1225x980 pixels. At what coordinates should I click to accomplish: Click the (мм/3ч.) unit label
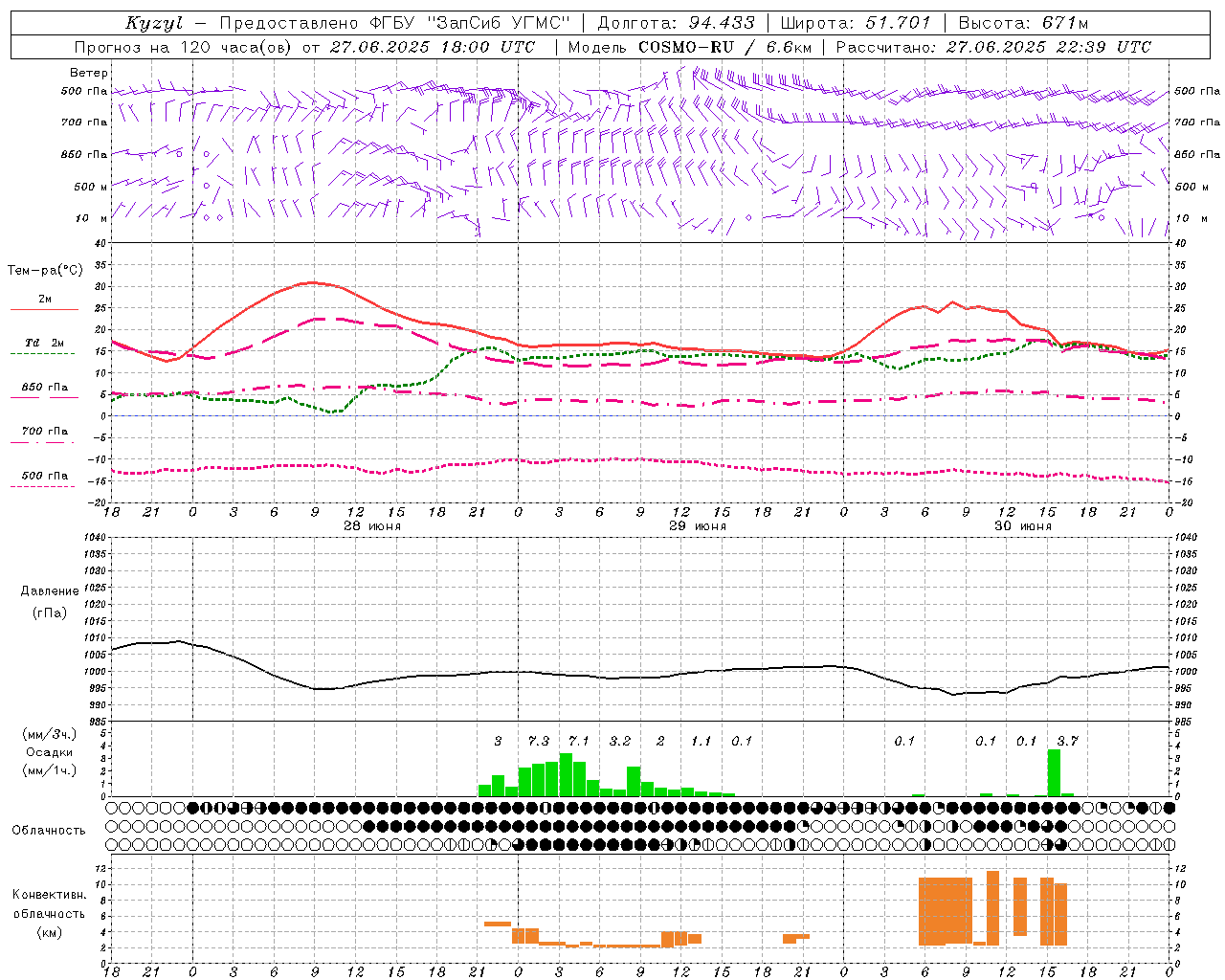(x=50, y=734)
